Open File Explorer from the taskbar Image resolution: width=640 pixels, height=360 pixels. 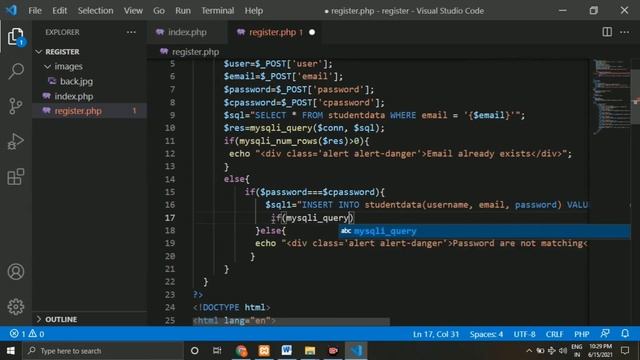tap(310, 351)
